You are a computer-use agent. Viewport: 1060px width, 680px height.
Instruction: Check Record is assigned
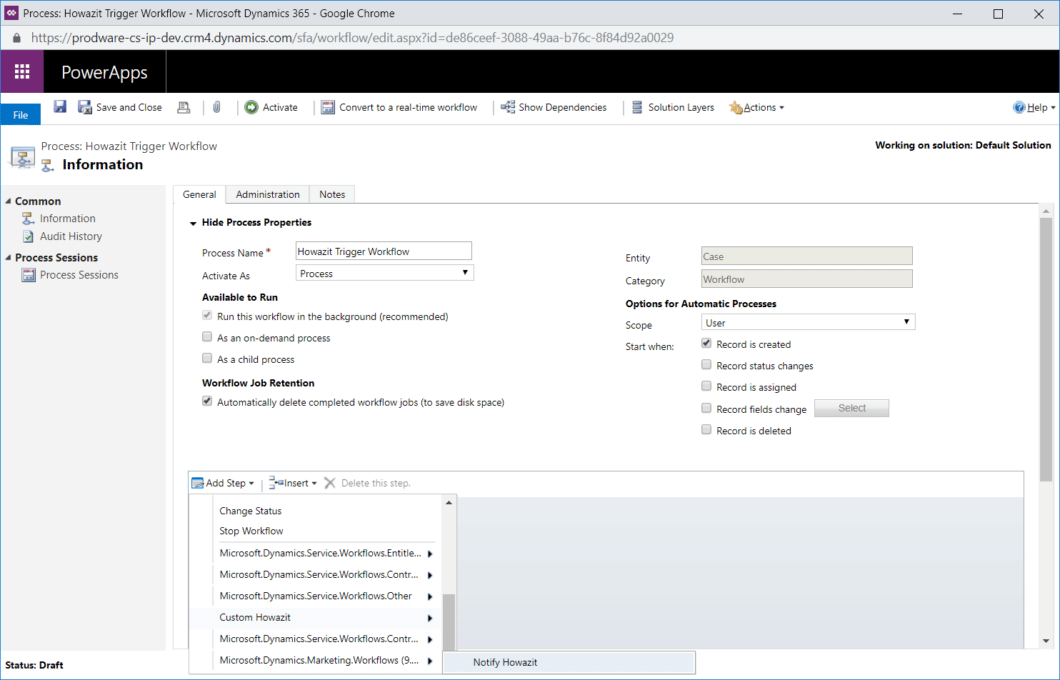coord(706,387)
